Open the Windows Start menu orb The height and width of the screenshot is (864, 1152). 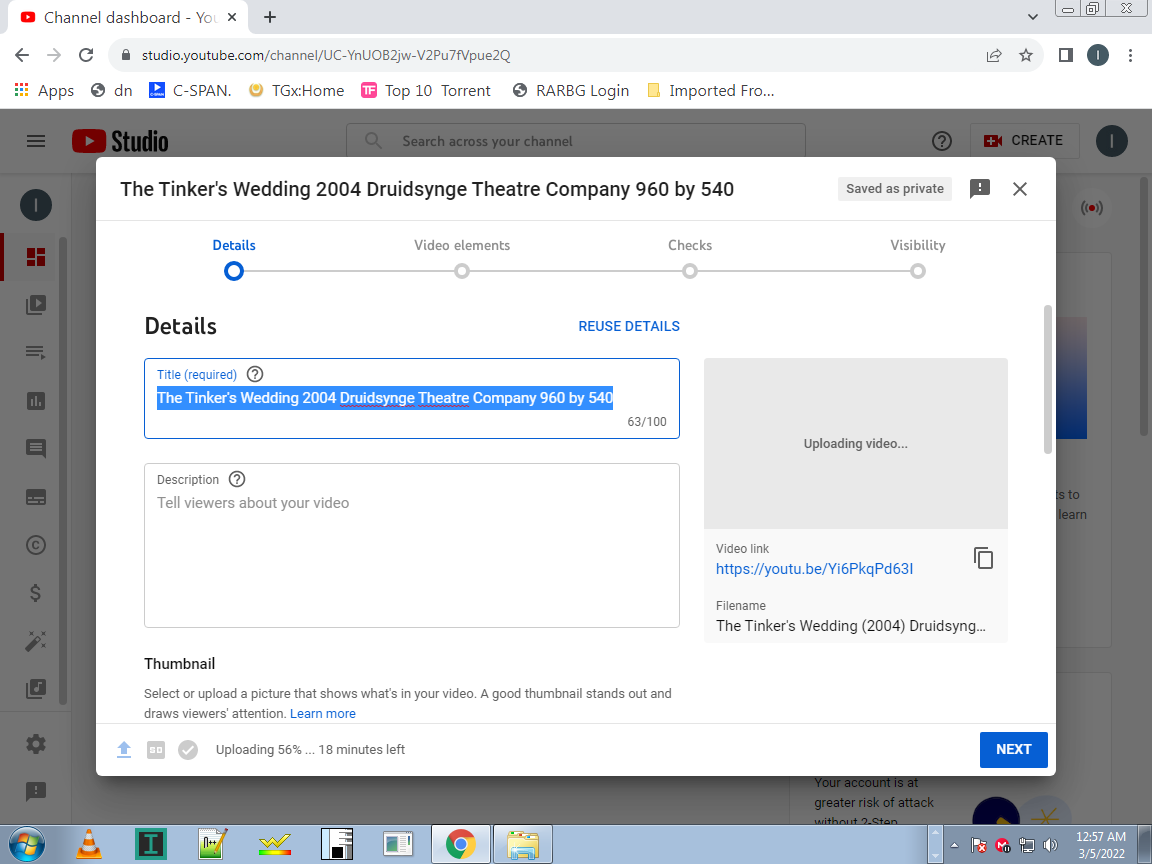click(27, 844)
